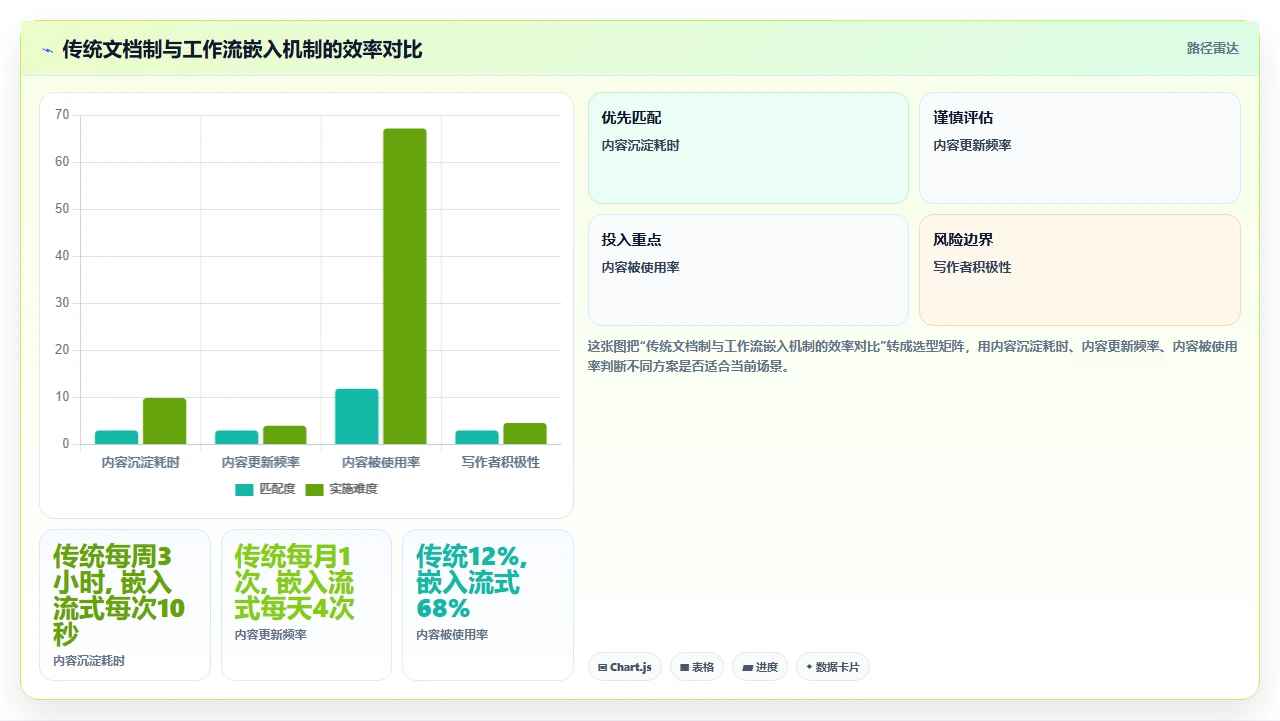Click the green 实施难度 legend color box
The width and height of the screenshot is (1280, 721).
tap(315, 489)
